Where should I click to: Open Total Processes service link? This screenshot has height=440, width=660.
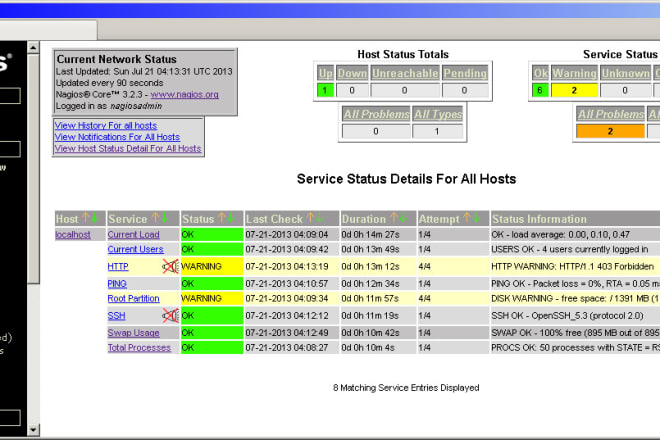pyautogui.click(x=139, y=348)
